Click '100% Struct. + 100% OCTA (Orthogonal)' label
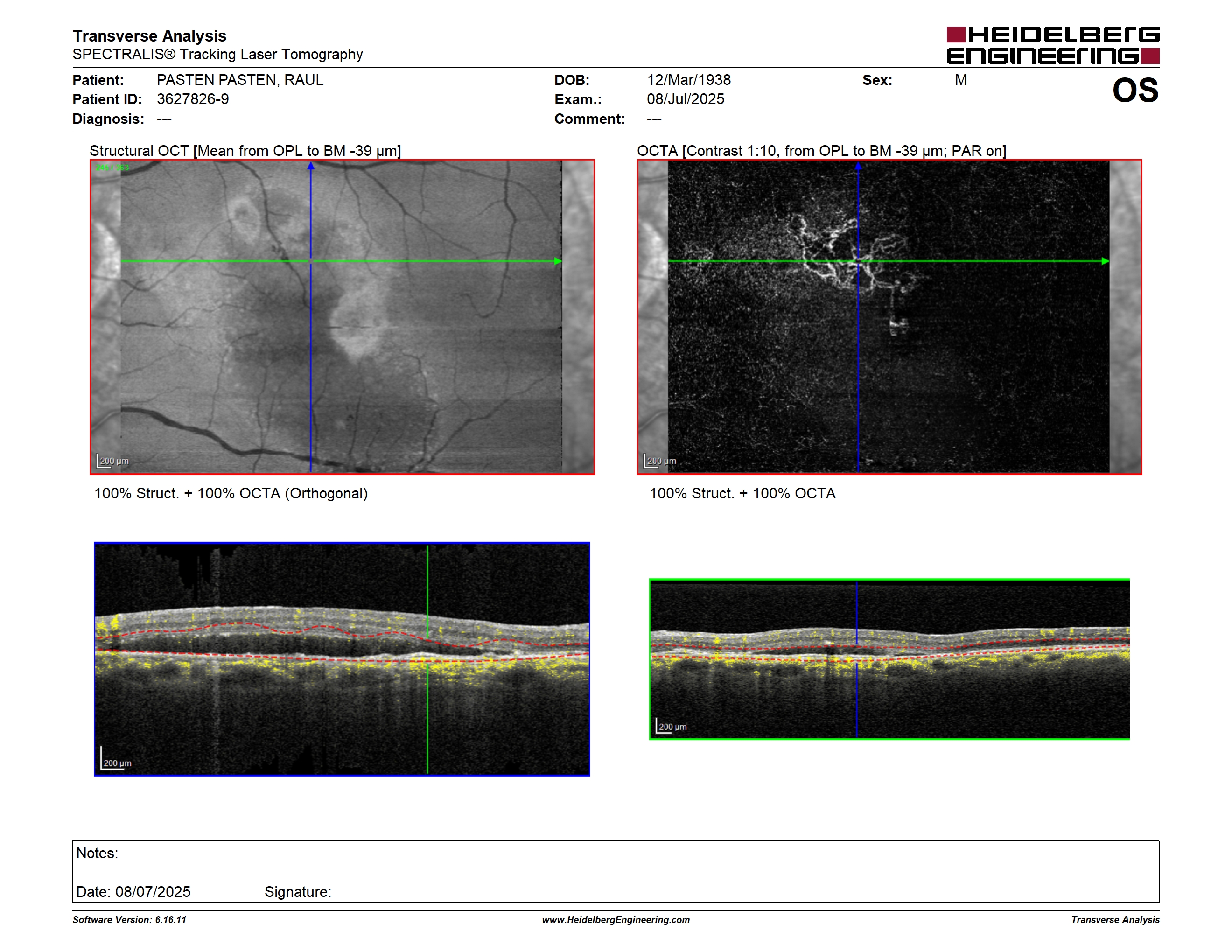 231,493
